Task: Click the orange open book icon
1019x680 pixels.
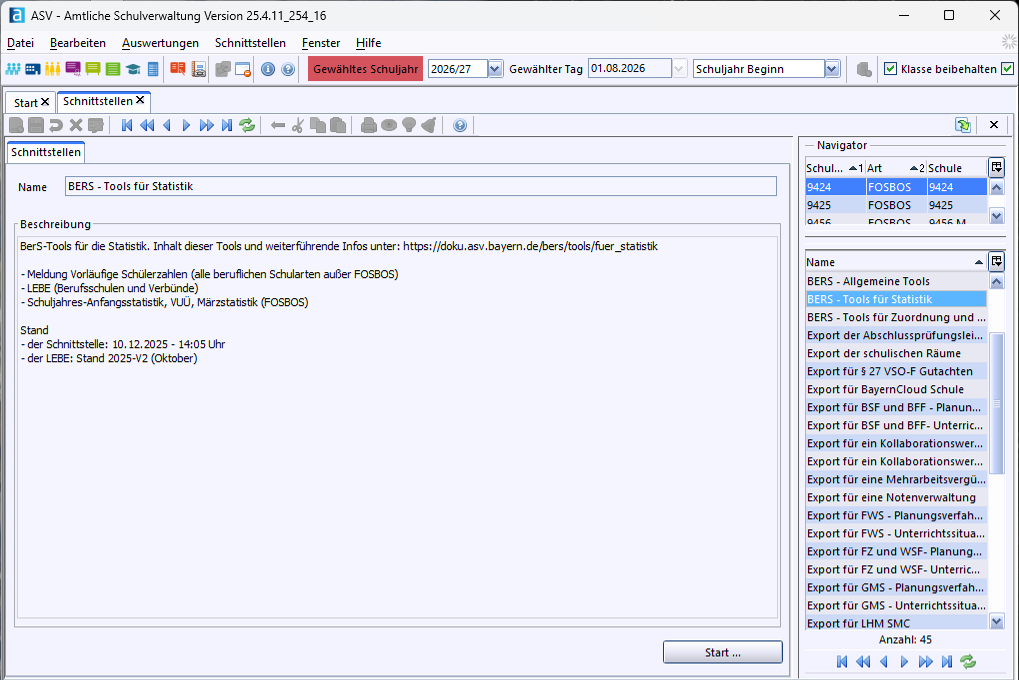Action: 177,69
